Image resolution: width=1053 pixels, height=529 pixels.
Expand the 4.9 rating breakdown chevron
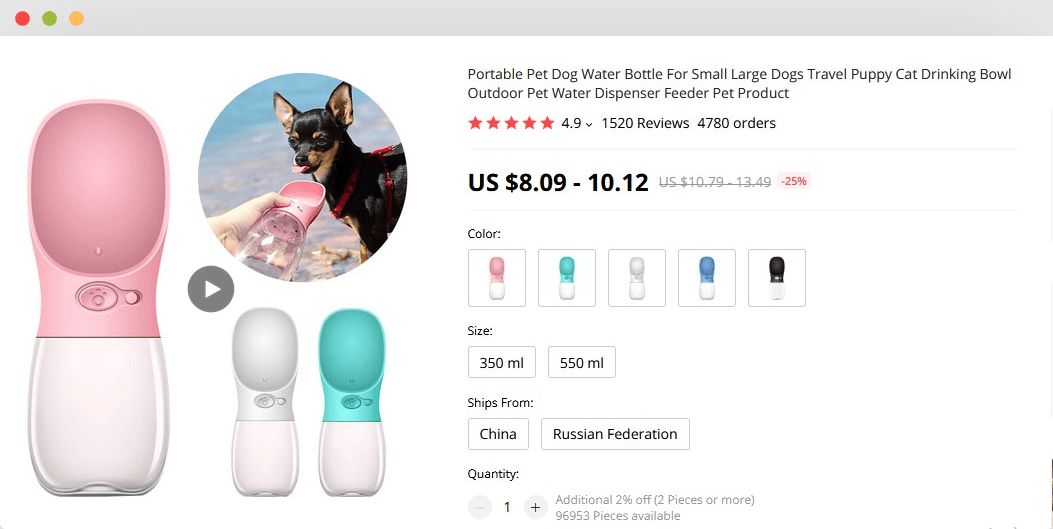[589, 124]
